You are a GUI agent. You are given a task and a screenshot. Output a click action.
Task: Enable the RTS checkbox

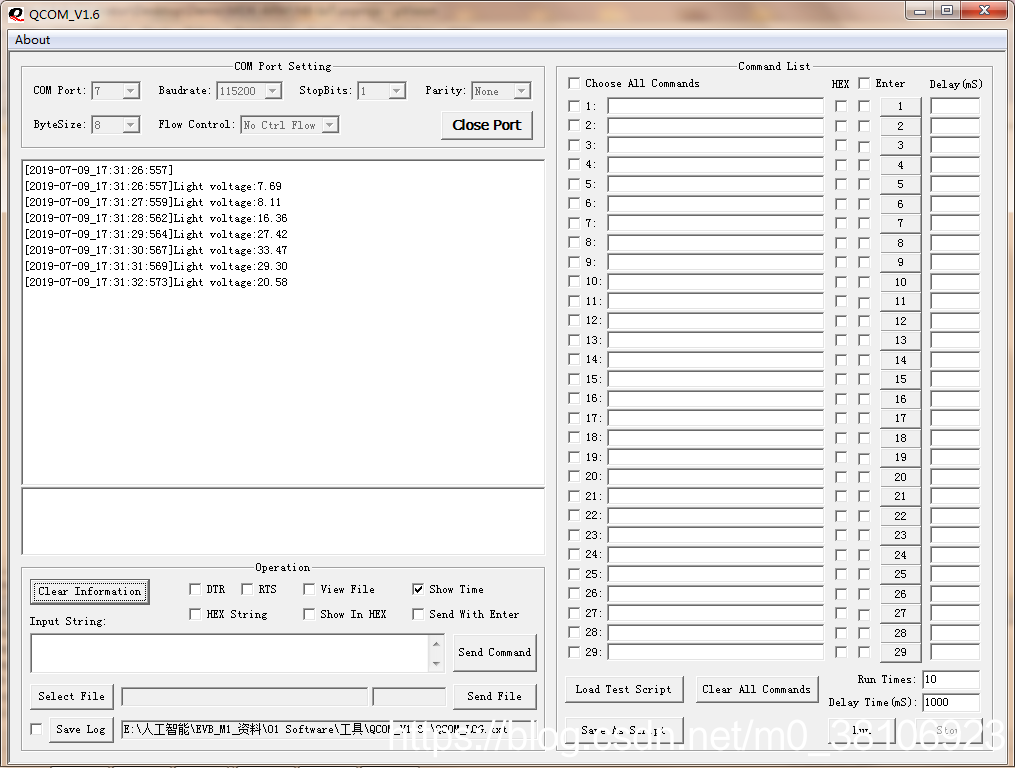tap(247, 589)
